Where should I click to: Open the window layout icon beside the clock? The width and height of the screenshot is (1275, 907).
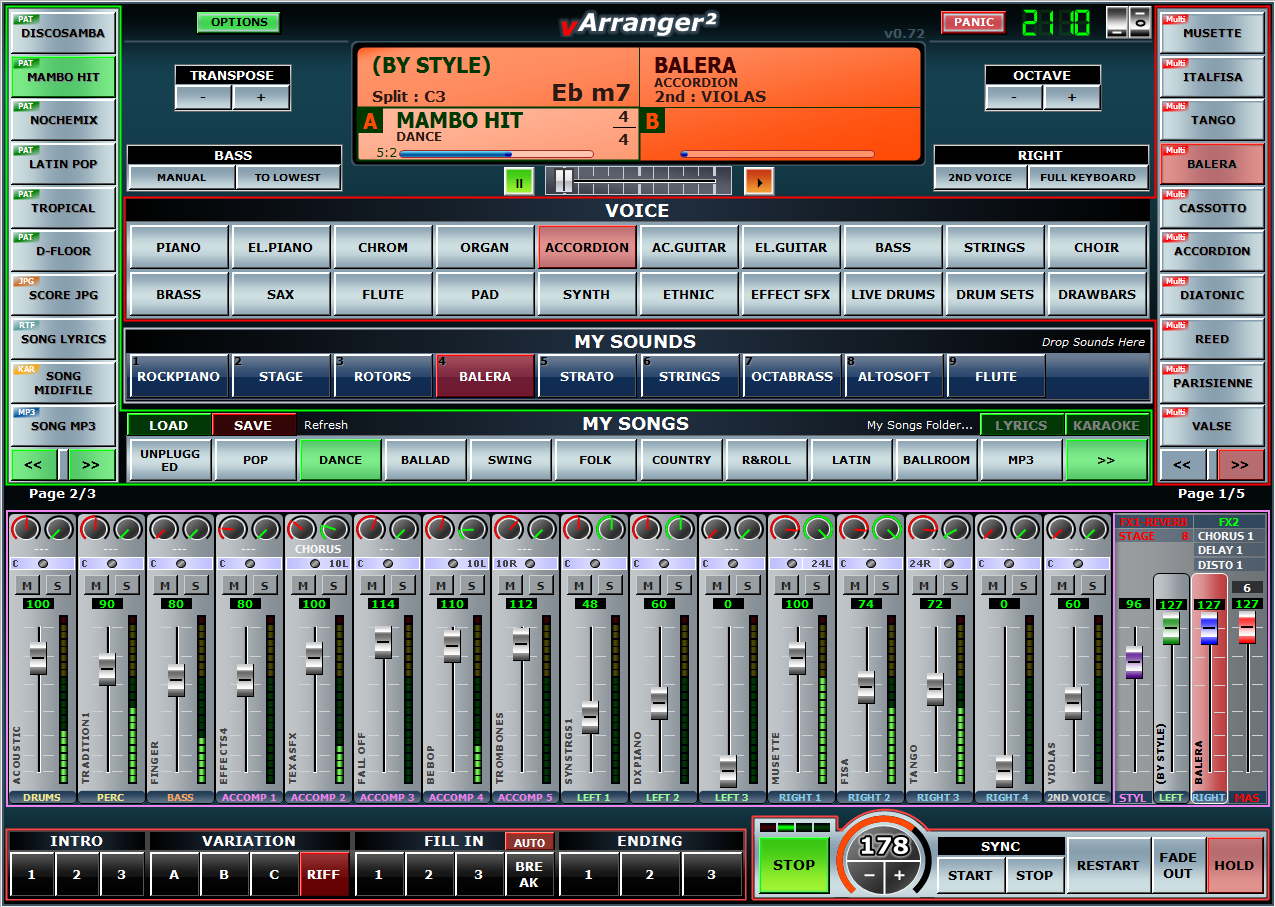tap(1128, 22)
